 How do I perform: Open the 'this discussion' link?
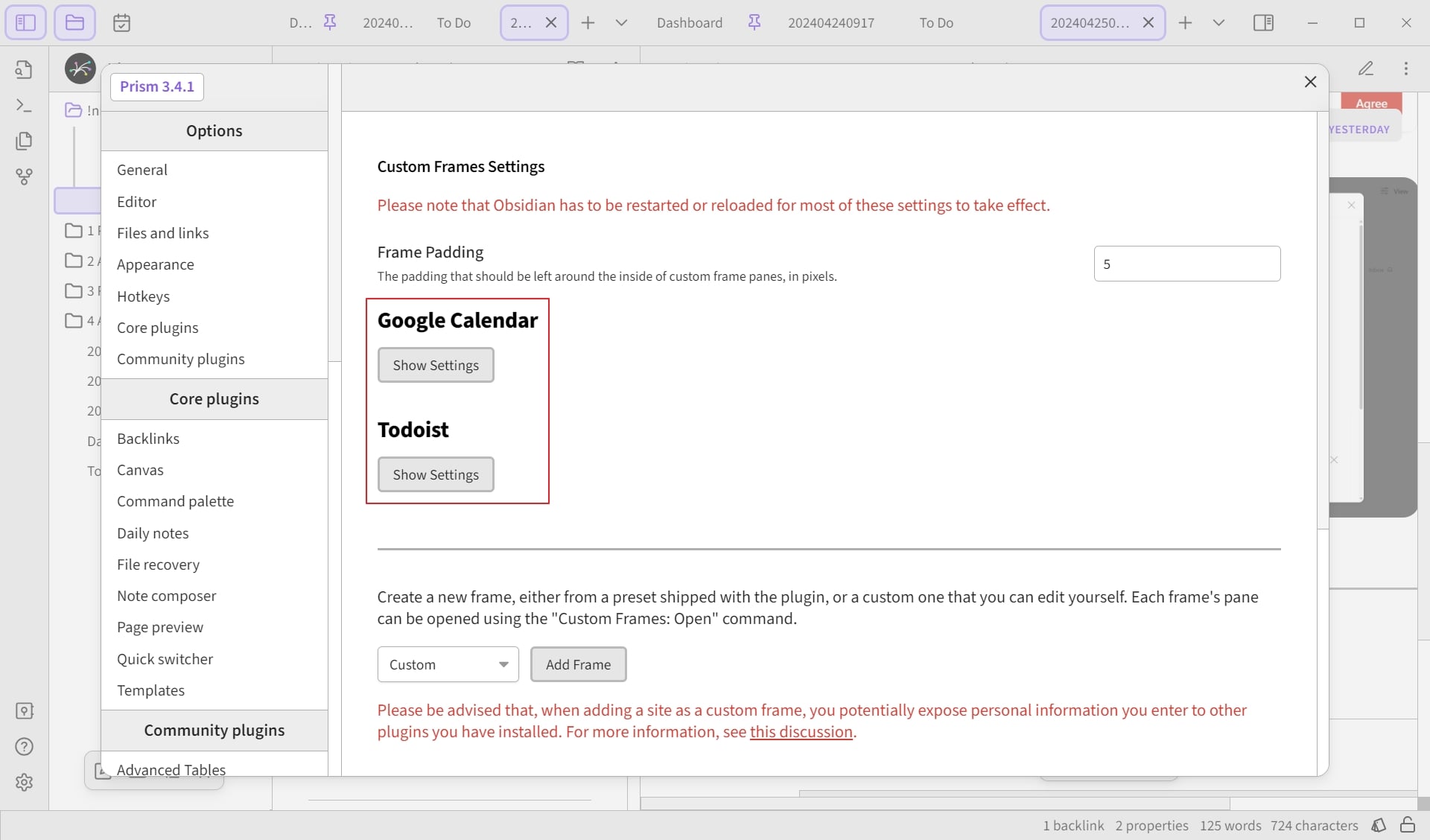click(x=801, y=732)
